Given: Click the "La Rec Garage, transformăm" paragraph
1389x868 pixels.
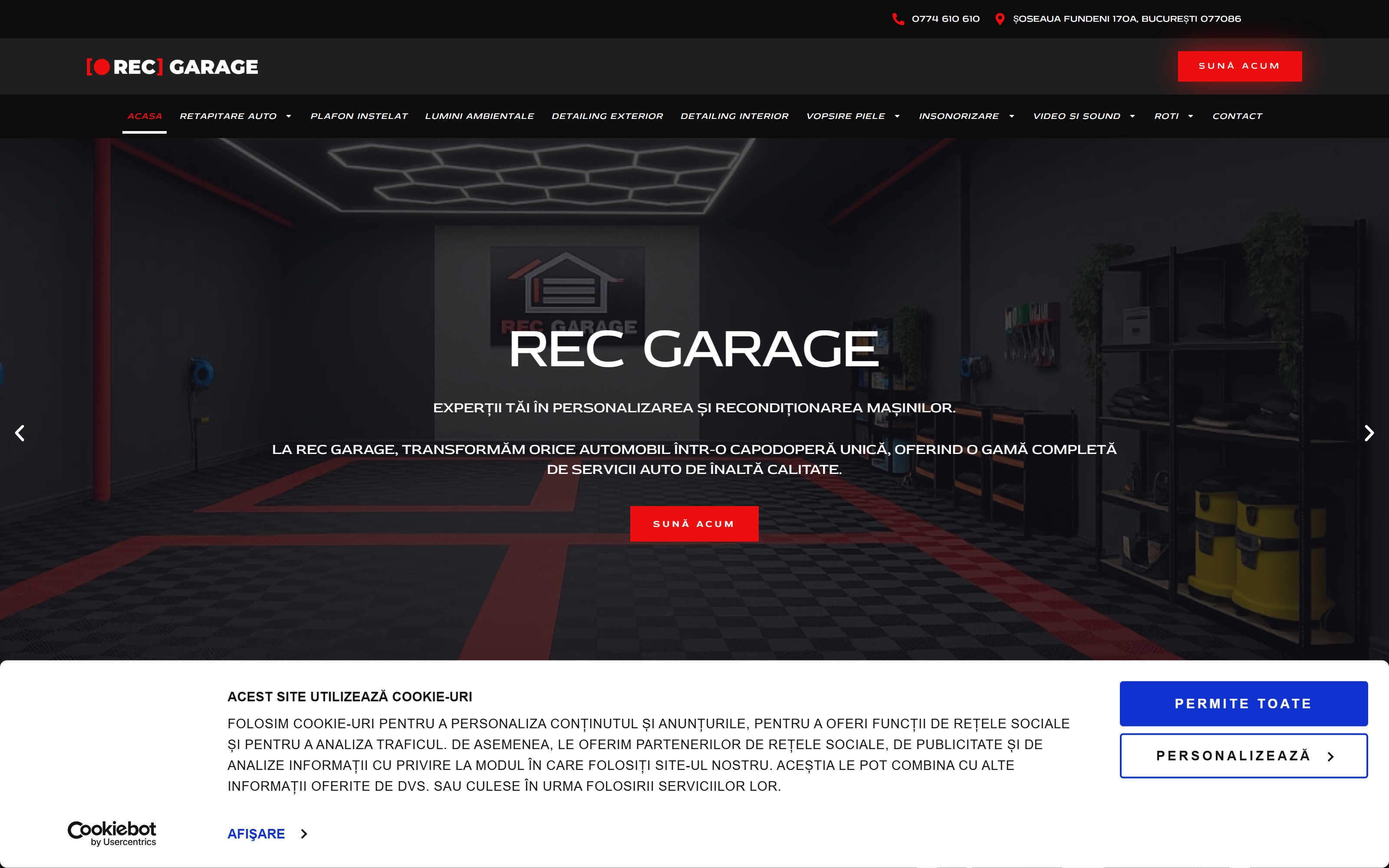Looking at the screenshot, I should (694, 459).
